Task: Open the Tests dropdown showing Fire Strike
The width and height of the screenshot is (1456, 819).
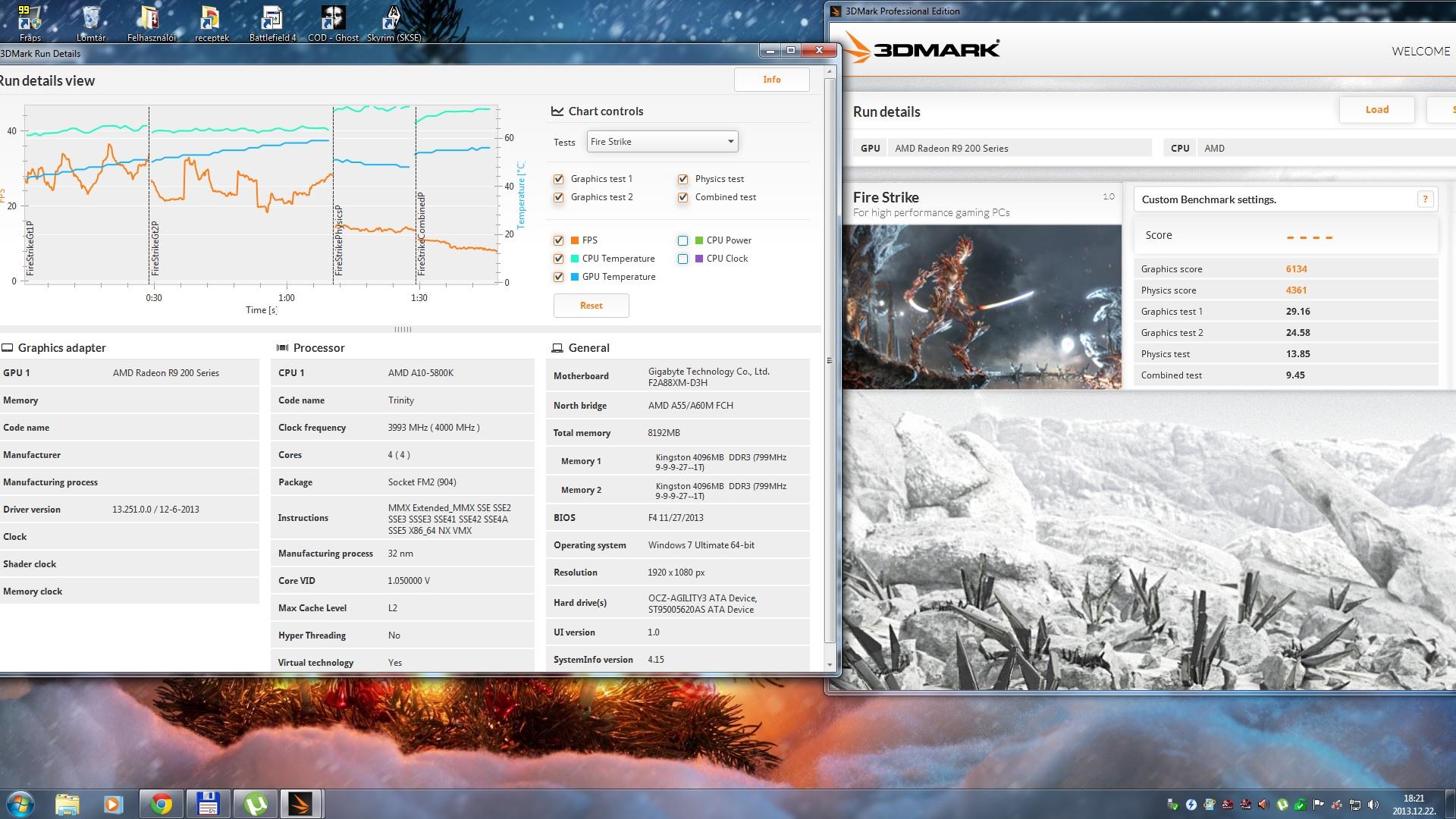Action: 662,142
